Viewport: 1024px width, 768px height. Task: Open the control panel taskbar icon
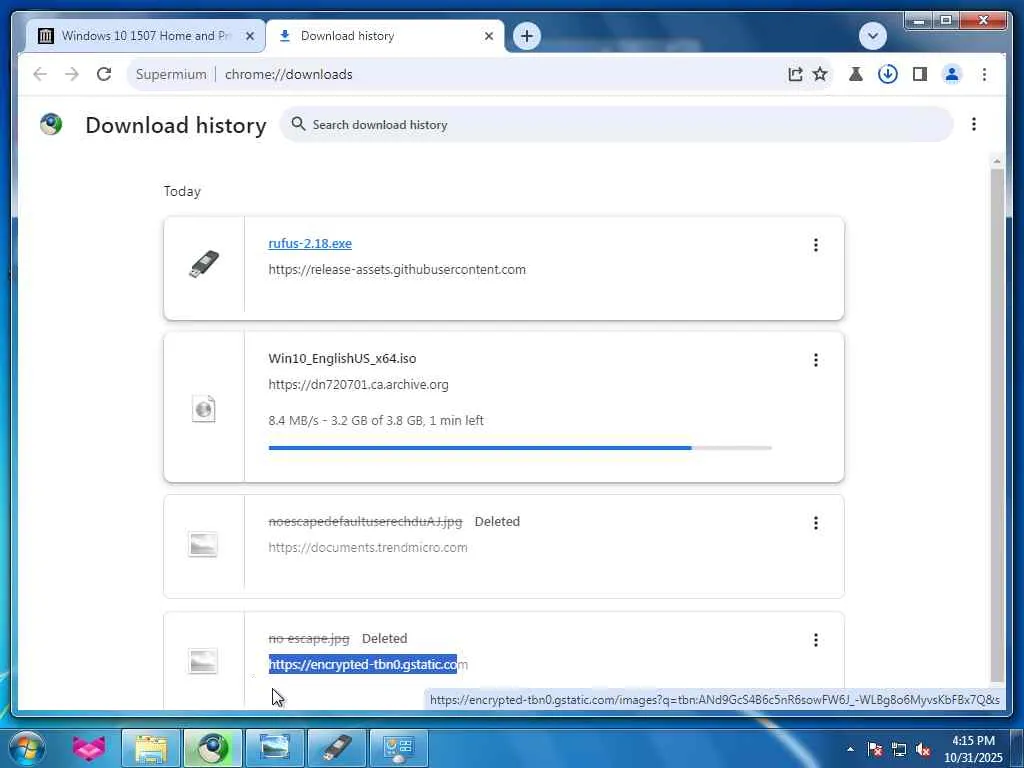pos(399,748)
